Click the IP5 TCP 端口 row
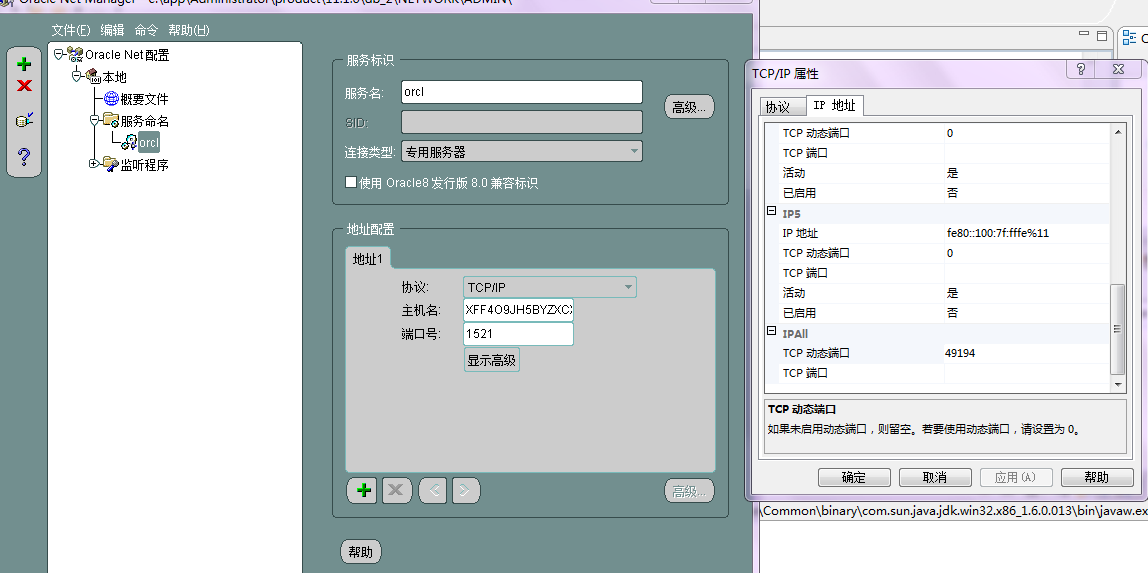Viewport: 1148px width, 573px height. (x=937, y=273)
